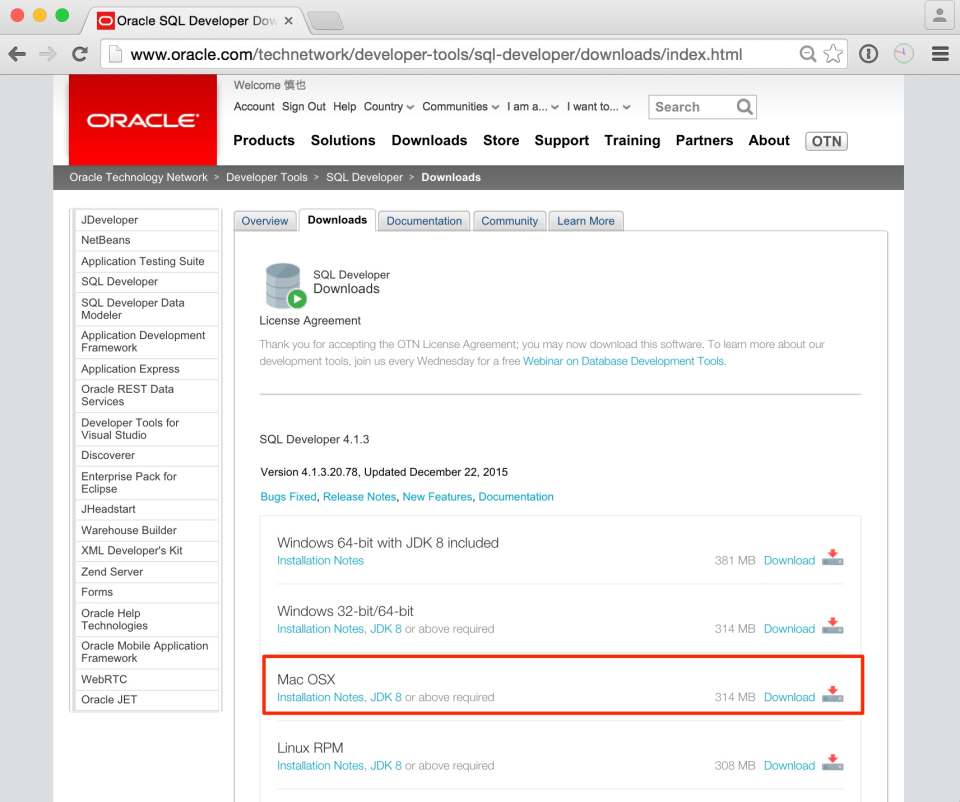
Task: Switch to the Documentation tab
Action: 424,220
